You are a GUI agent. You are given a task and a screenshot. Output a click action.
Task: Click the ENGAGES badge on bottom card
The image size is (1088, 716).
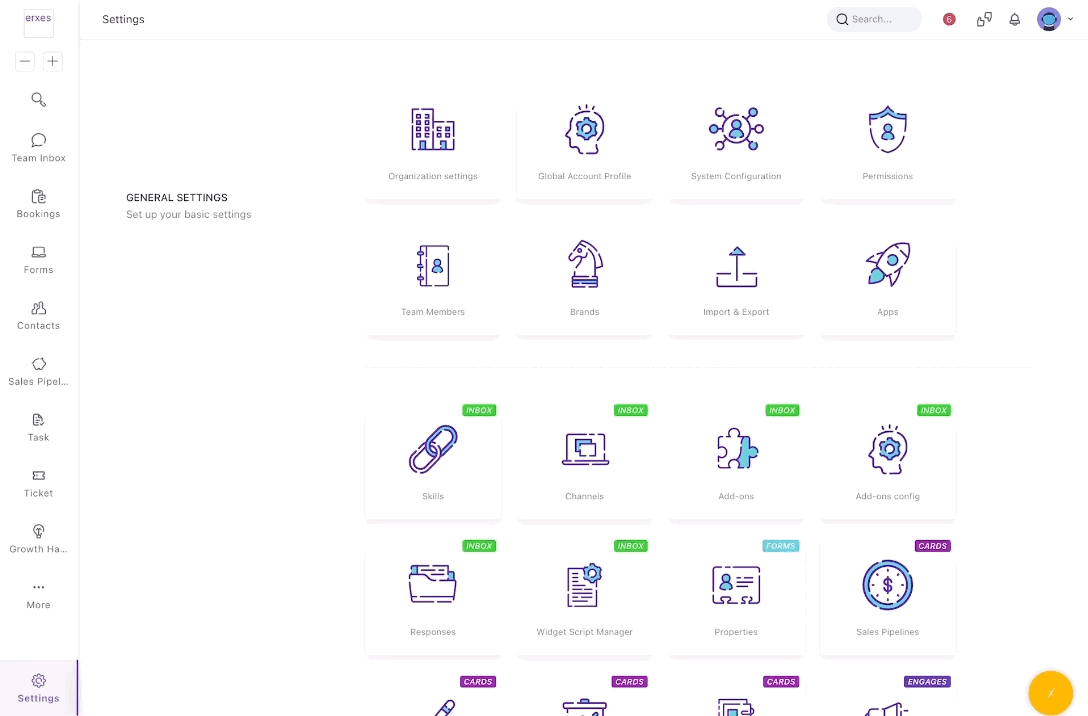(928, 682)
